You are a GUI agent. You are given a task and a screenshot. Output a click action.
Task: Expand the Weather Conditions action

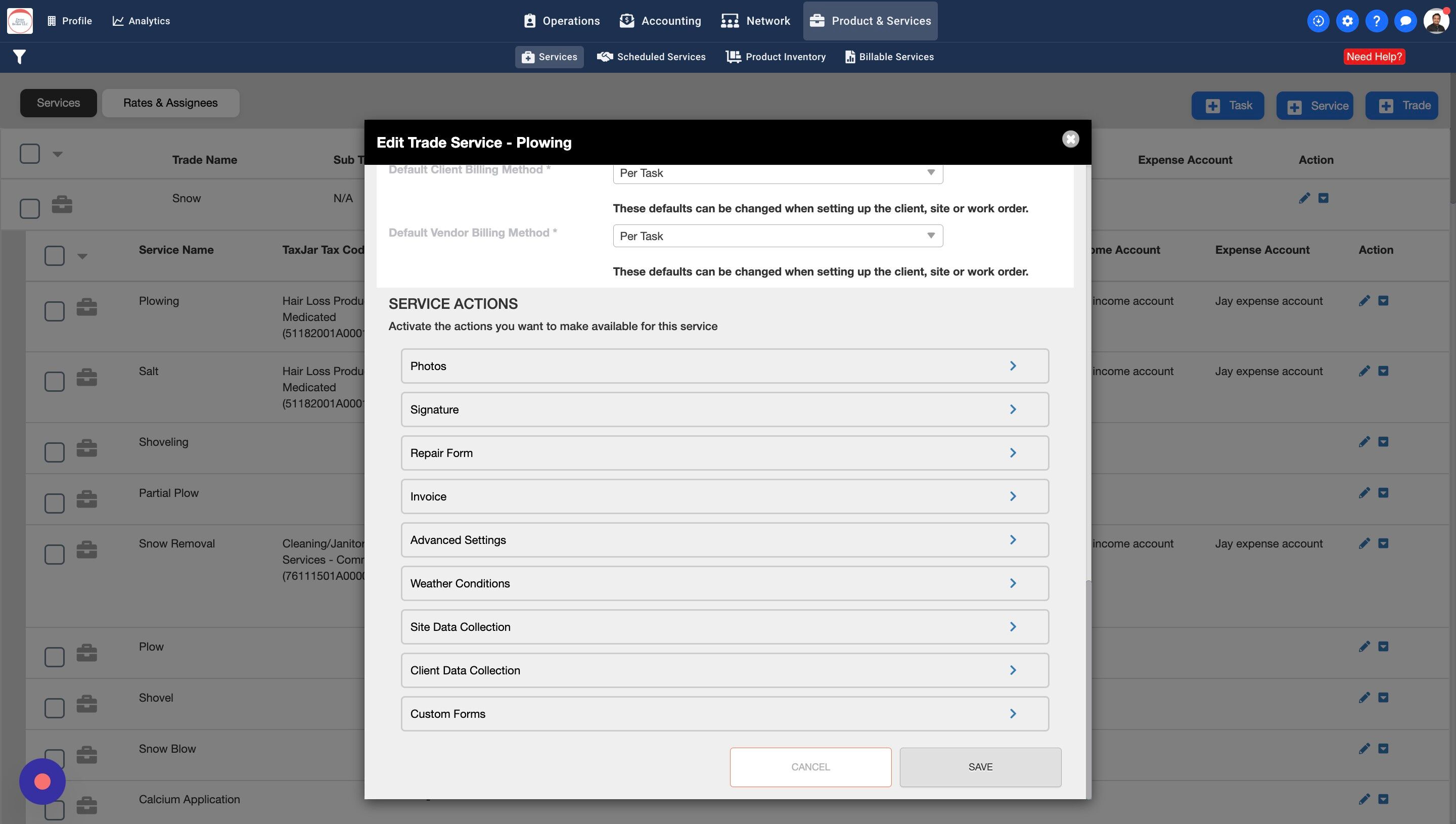724,583
